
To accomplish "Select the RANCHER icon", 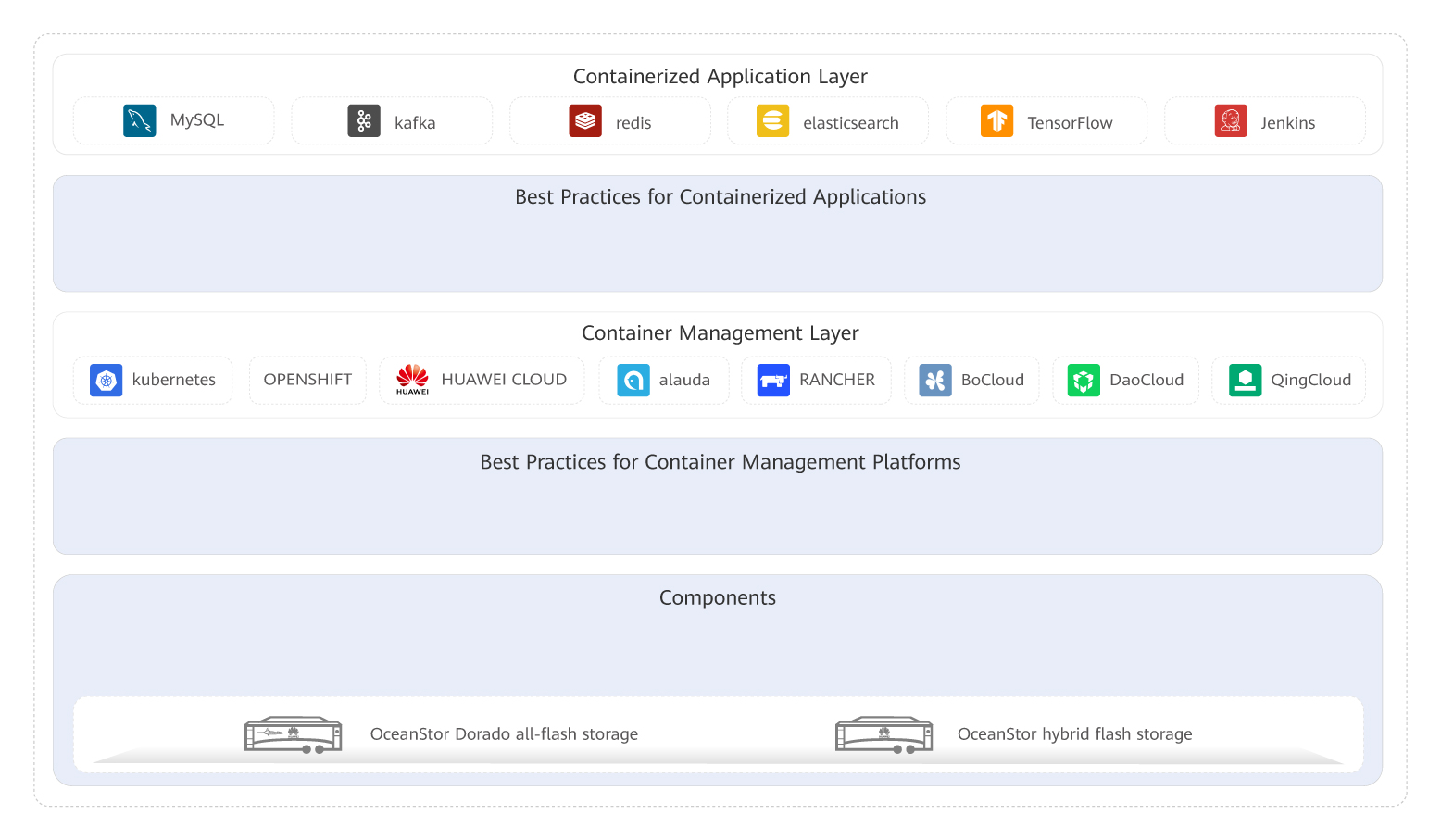I will (x=771, y=380).
